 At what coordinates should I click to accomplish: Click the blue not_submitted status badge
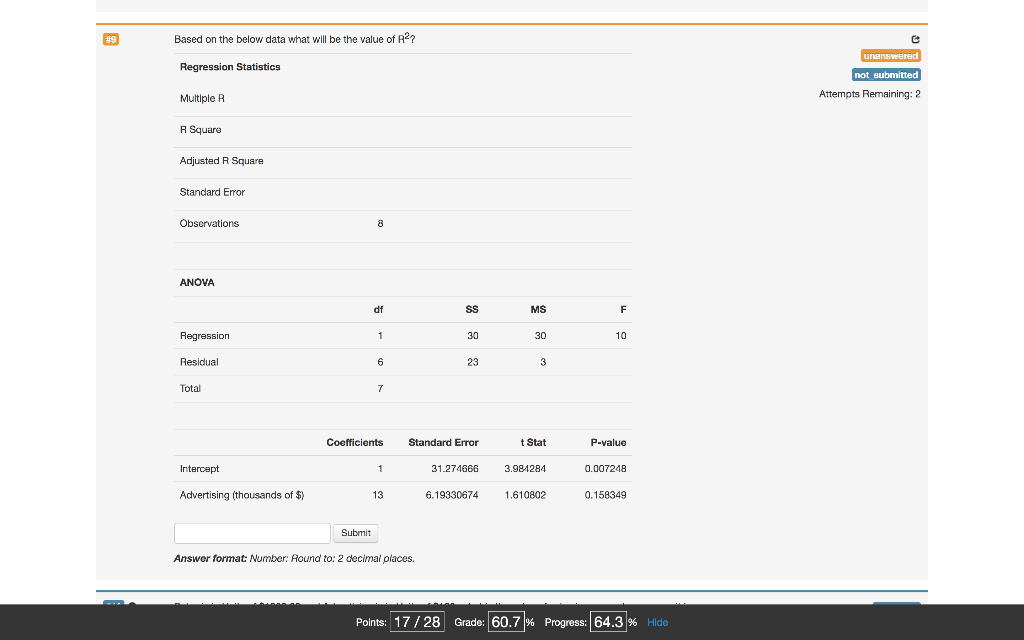pos(886,74)
